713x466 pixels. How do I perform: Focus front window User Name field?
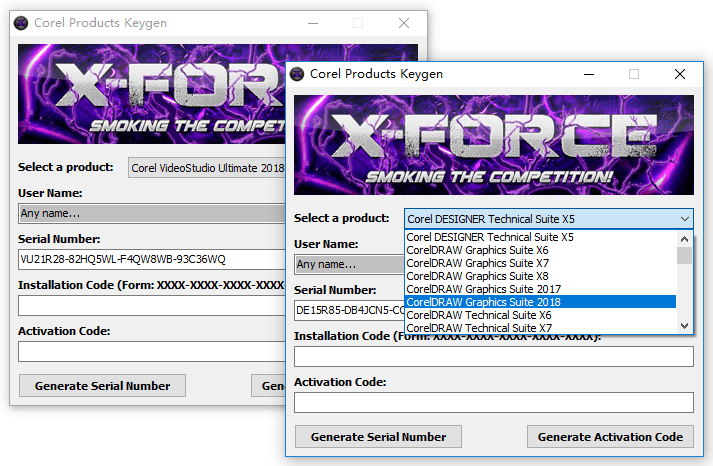pos(349,264)
